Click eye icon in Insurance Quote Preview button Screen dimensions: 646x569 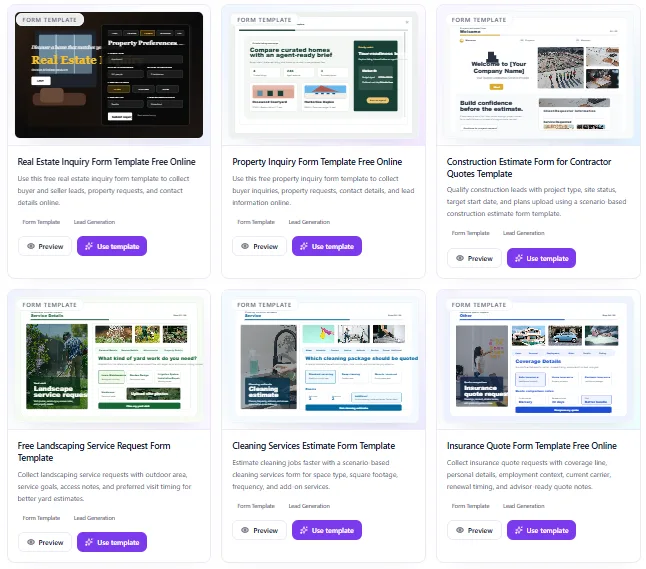460,530
